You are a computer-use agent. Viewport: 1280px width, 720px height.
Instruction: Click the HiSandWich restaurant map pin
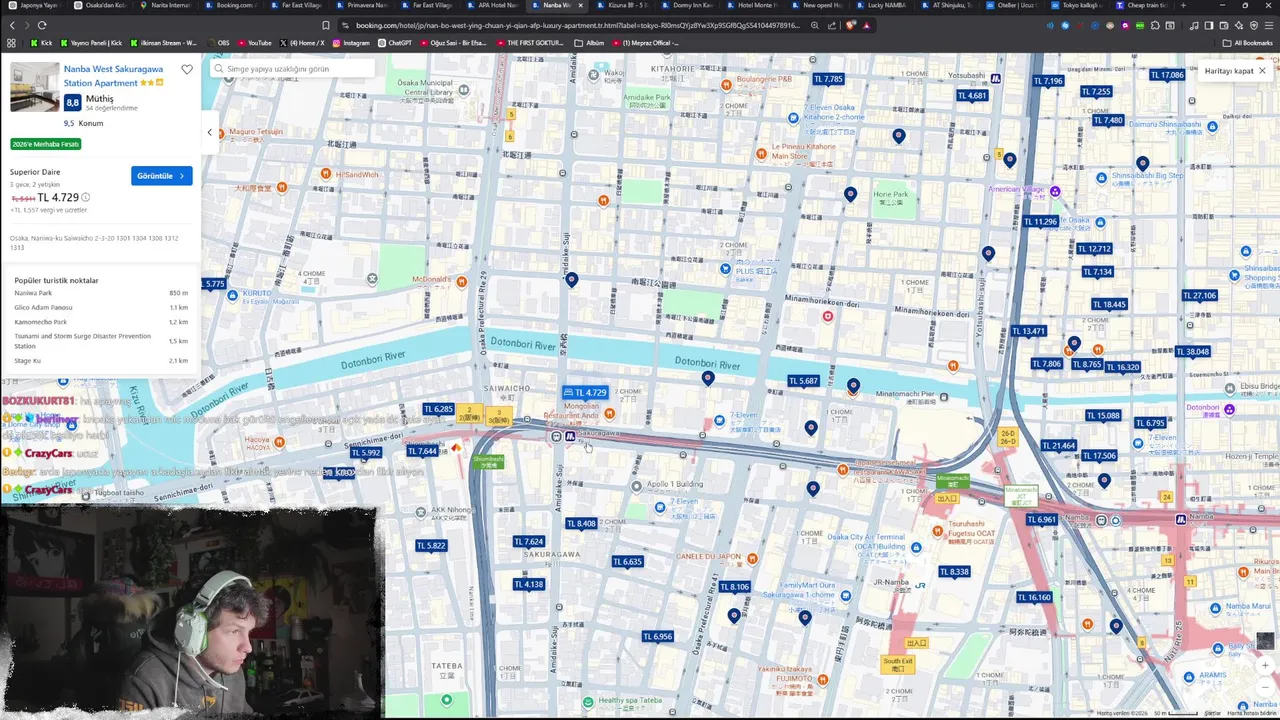[x=326, y=174]
